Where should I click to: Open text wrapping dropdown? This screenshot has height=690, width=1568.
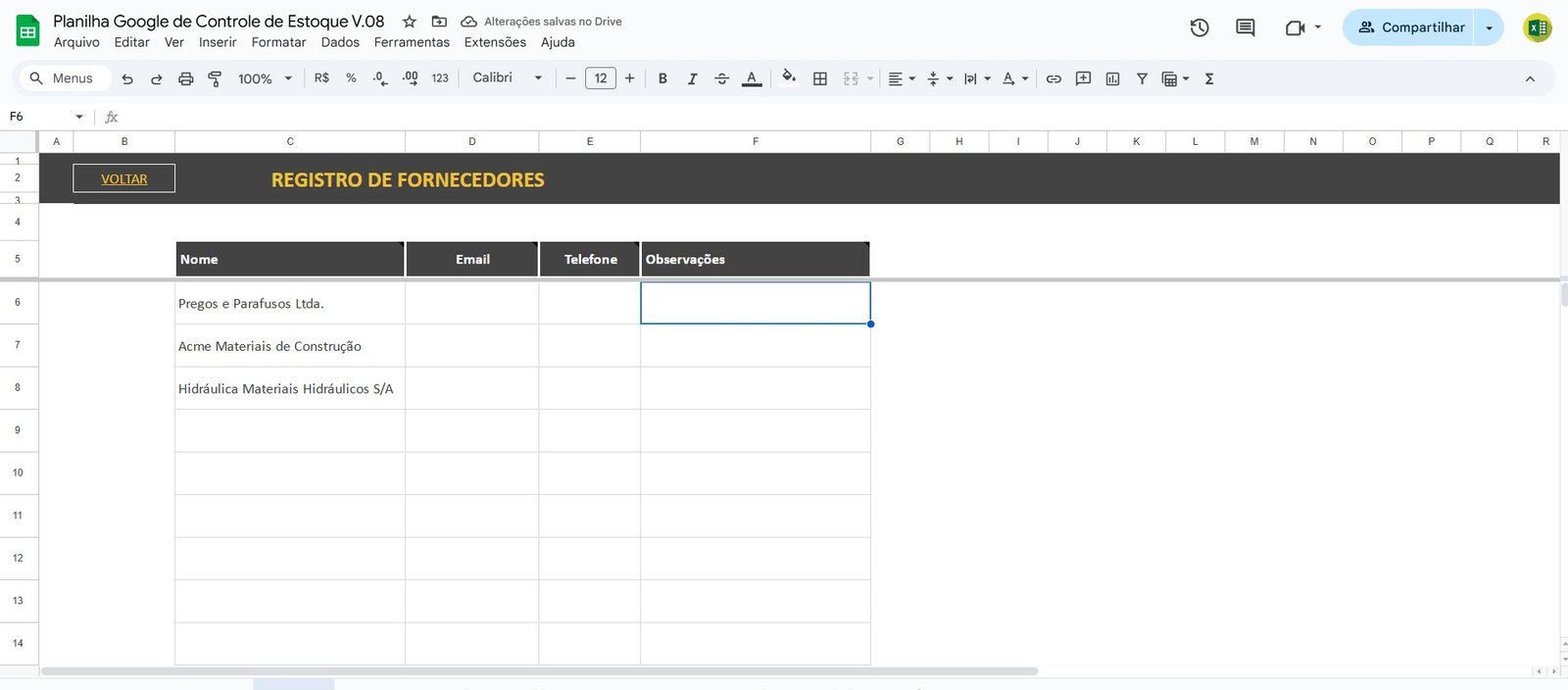click(976, 78)
